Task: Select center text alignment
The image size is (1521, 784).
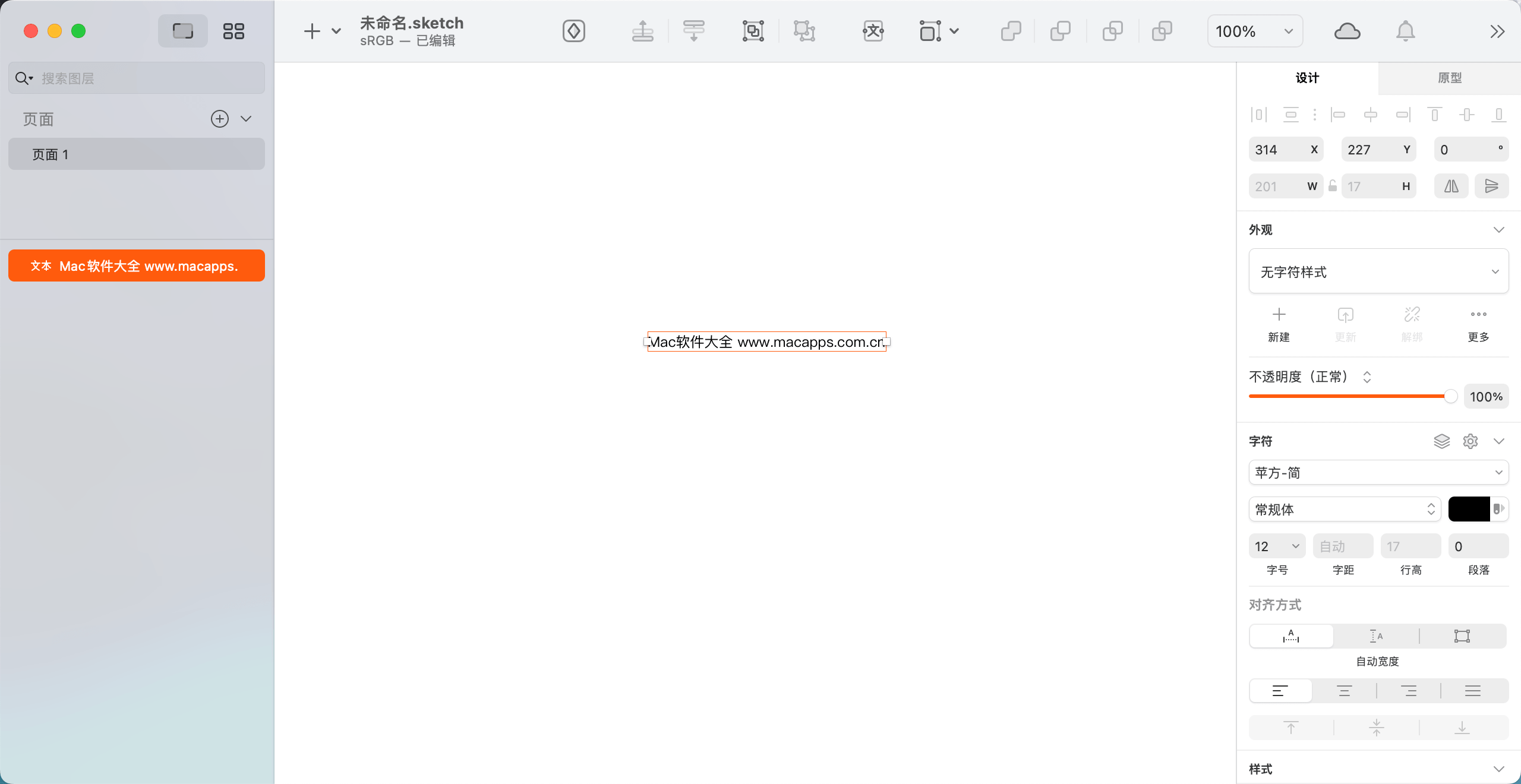Action: [1344, 691]
